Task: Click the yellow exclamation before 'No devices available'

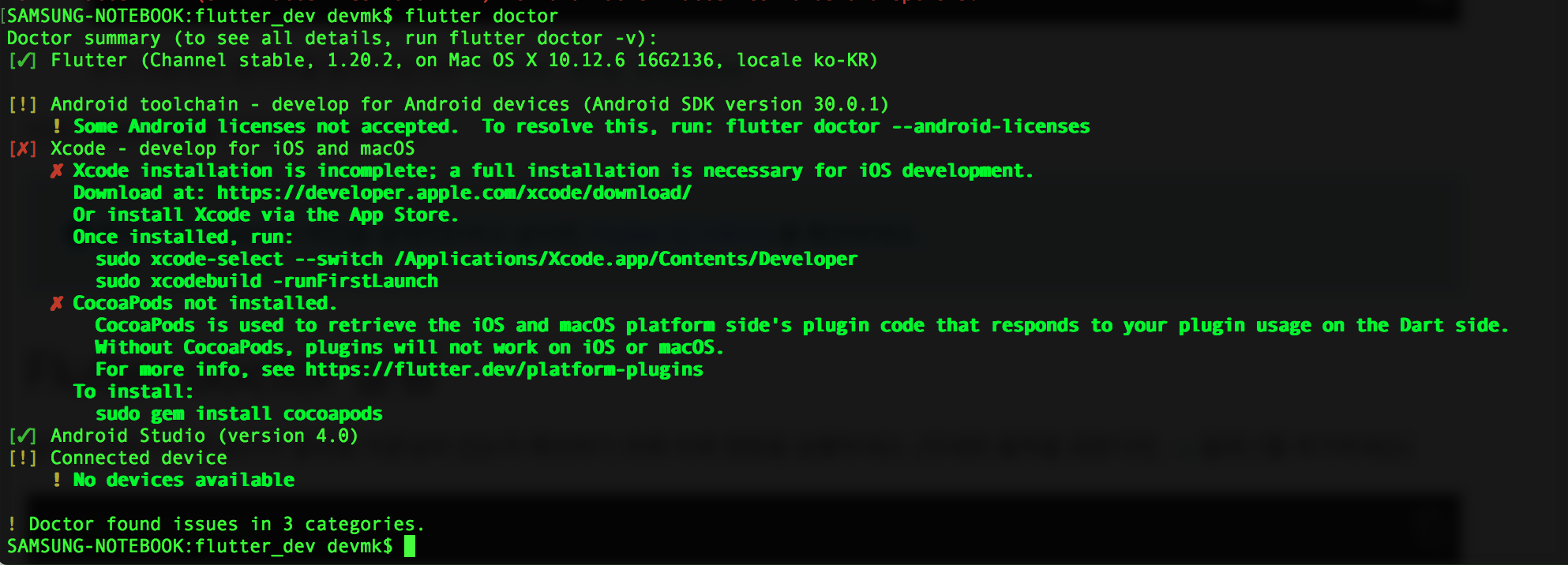Action: pyautogui.click(x=57, y=480)
